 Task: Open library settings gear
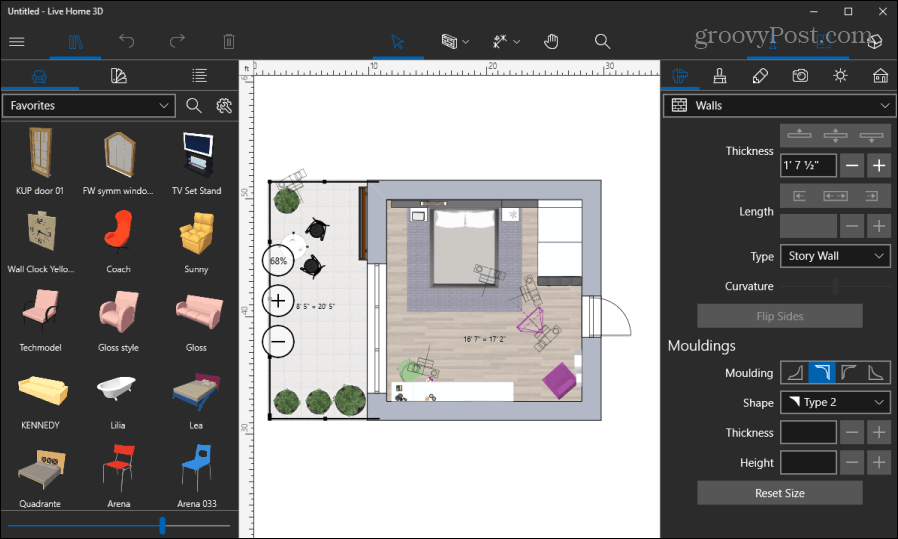point(224,105)
